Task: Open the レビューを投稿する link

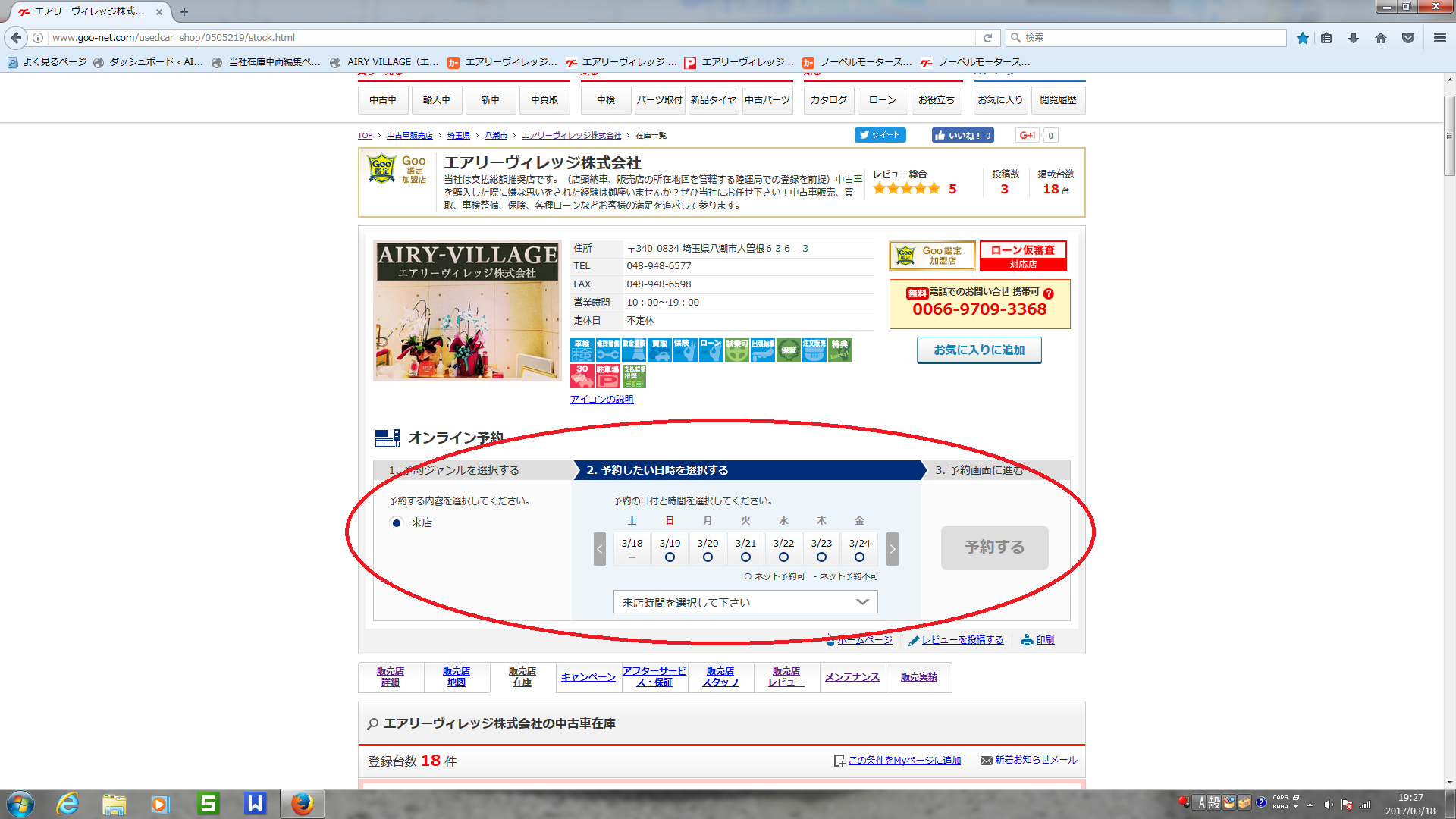Action: tap(962, 640)
